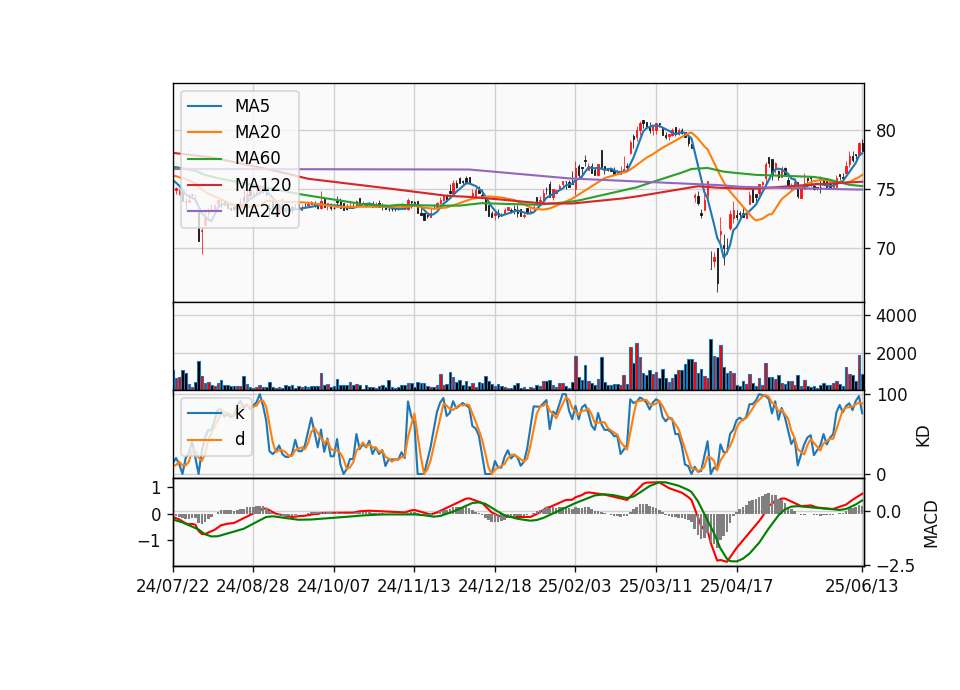The image size is (960, 690).
Task: Click the 24/07/22 date tick label
Action: point(173,586)
